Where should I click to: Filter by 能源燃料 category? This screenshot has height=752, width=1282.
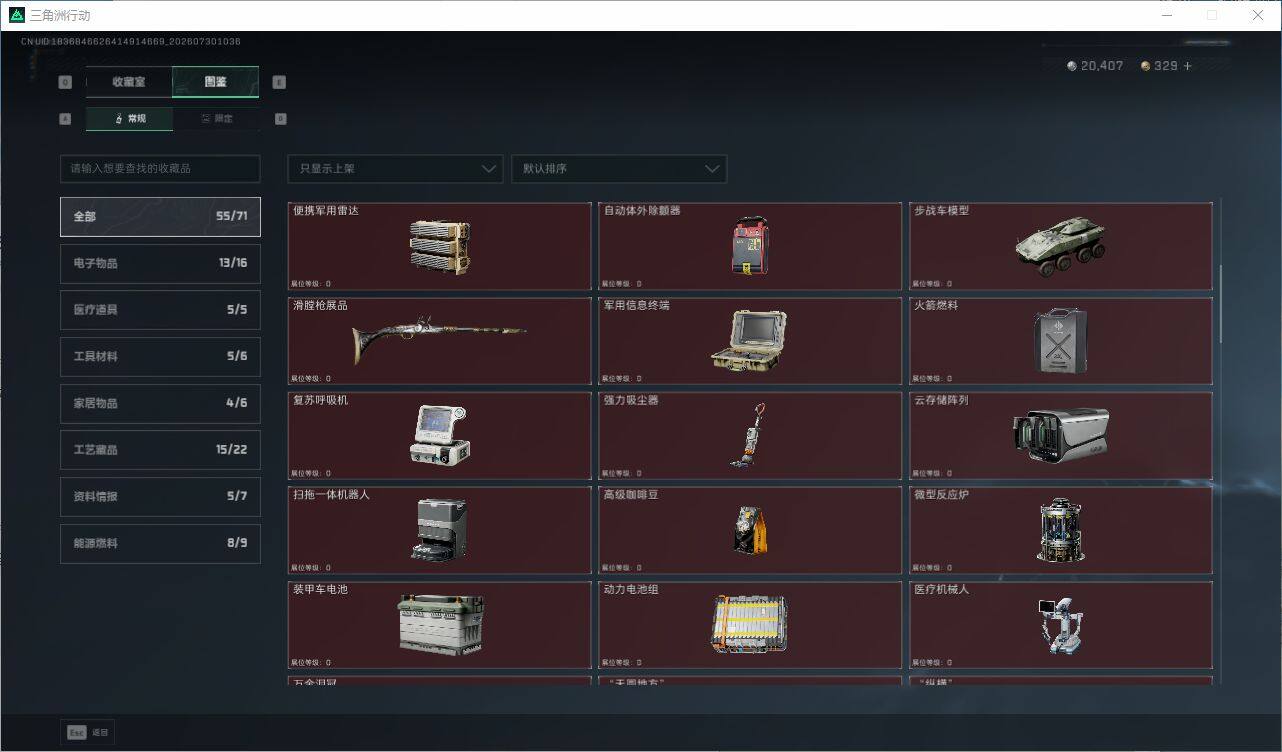pyautogui.click(x=160, y=544)
